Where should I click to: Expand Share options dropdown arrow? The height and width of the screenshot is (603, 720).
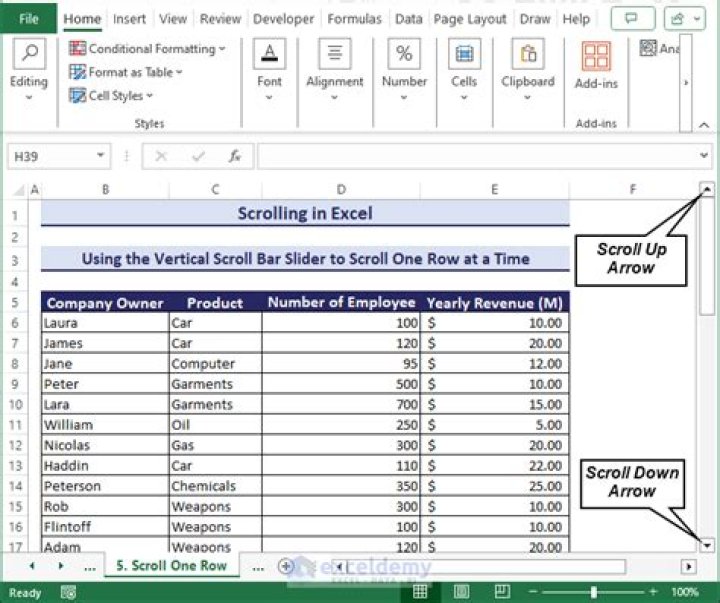(x=697, y=19)
